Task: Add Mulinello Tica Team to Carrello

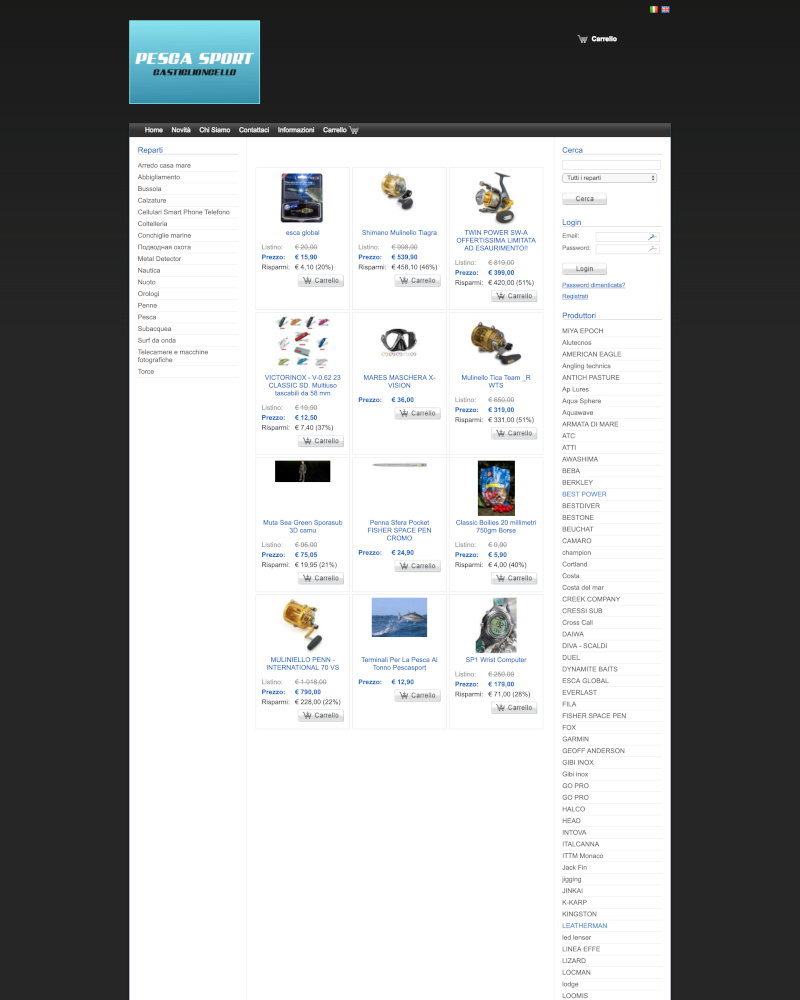Action: click(514, 433)
